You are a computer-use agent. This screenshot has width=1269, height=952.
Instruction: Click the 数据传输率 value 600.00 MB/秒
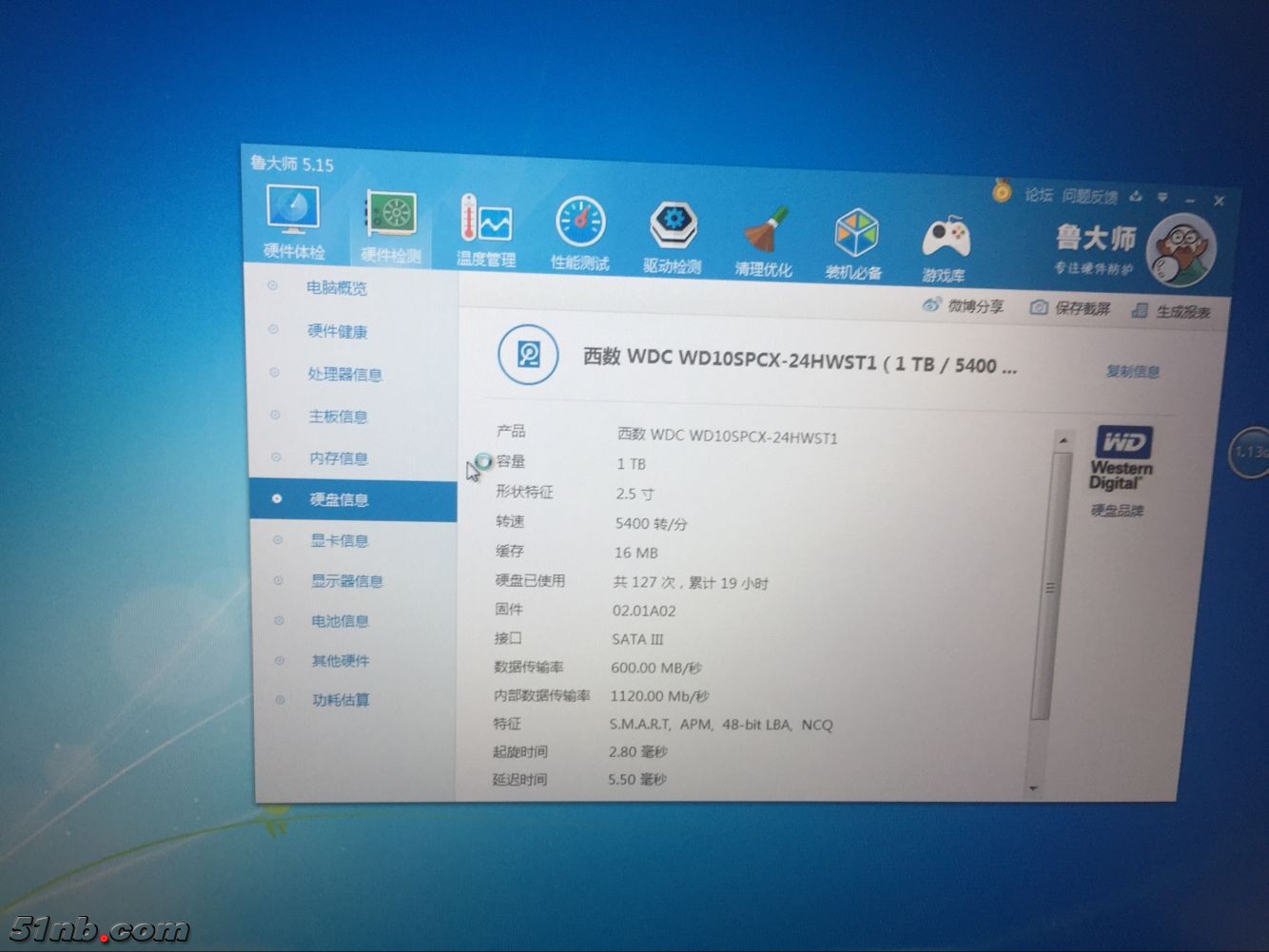pyautogui.click(x=657, y=668)
